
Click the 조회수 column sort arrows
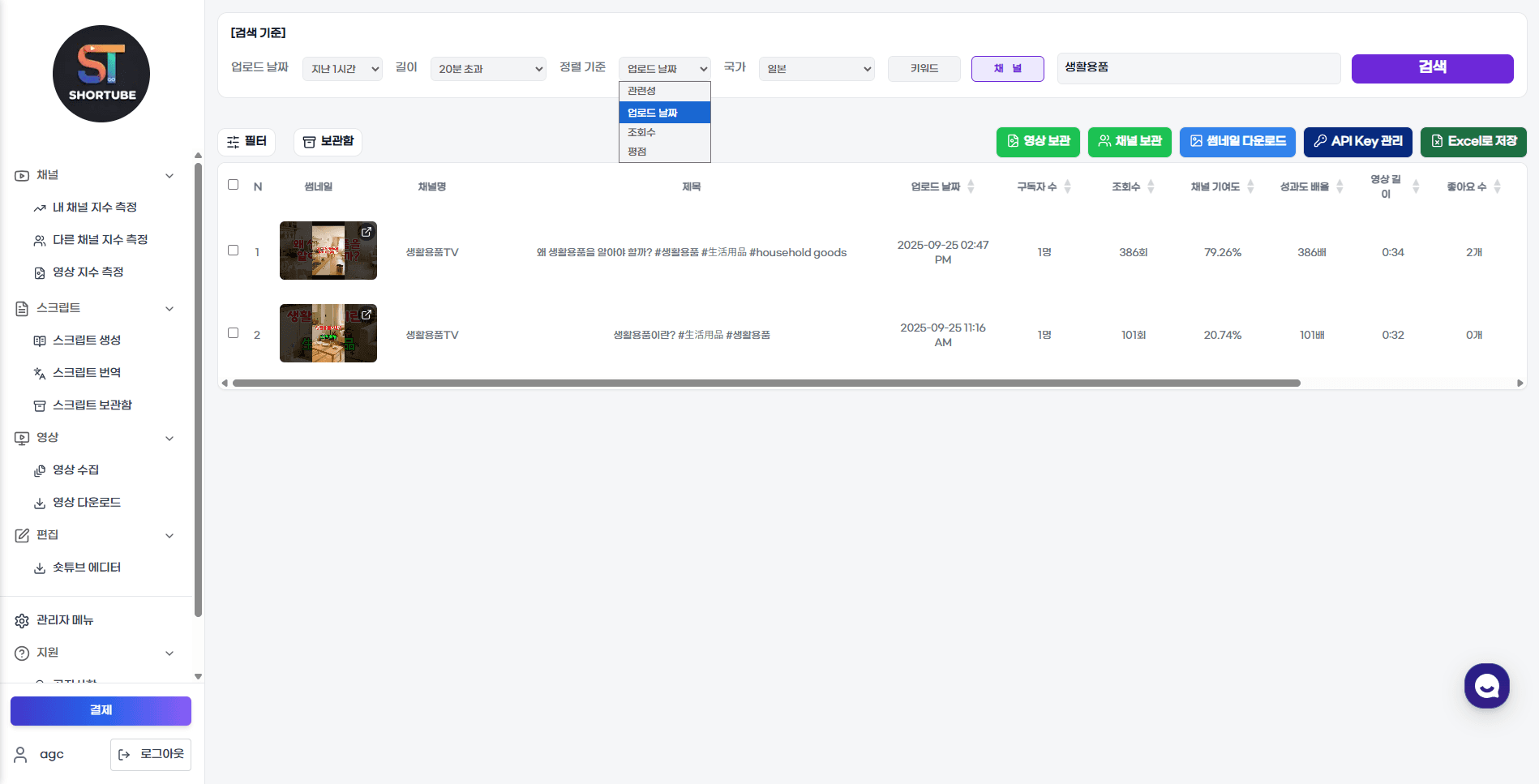[x=1151, y=186]
